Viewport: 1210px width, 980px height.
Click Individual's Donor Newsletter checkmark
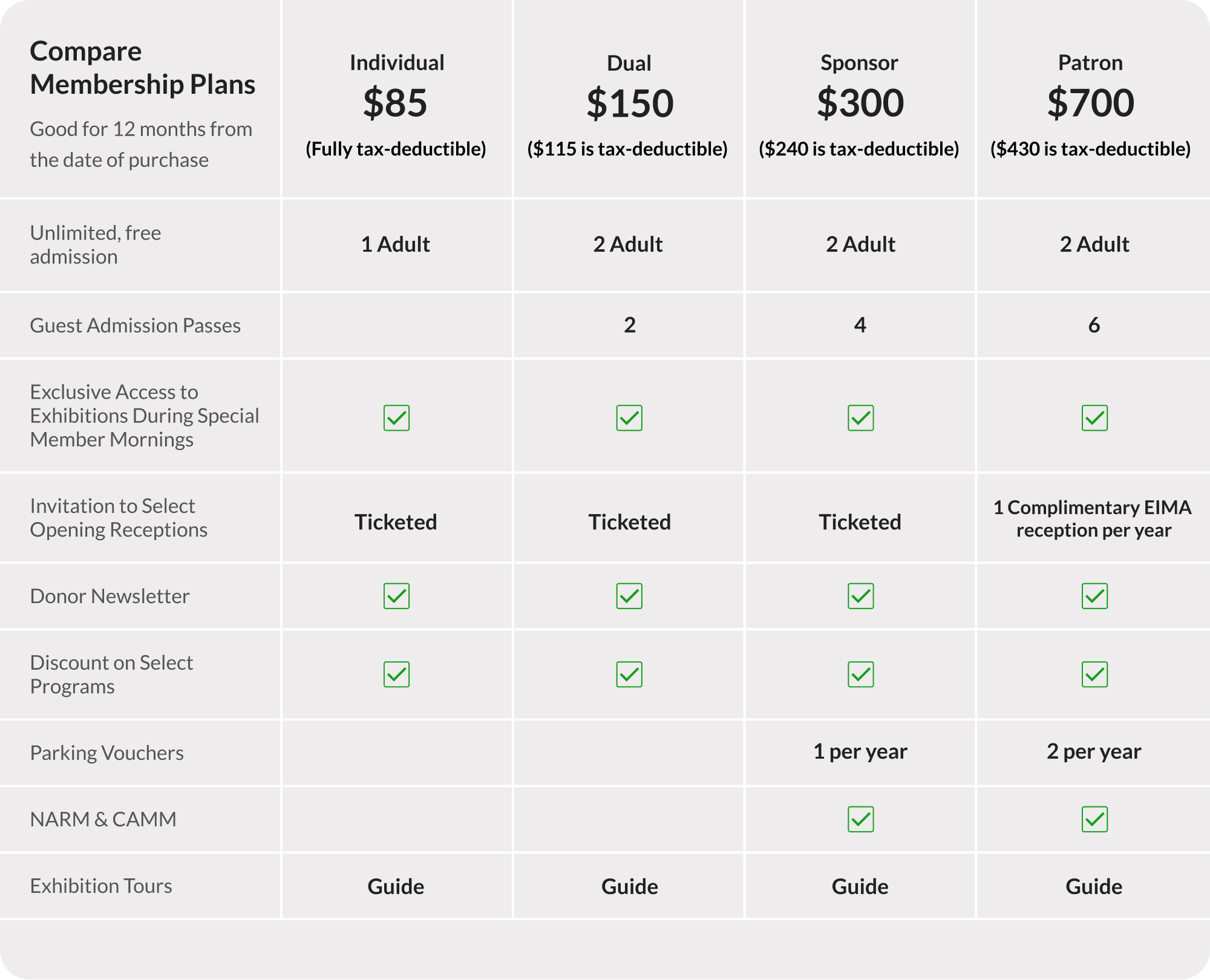click(x=396, y=596)
